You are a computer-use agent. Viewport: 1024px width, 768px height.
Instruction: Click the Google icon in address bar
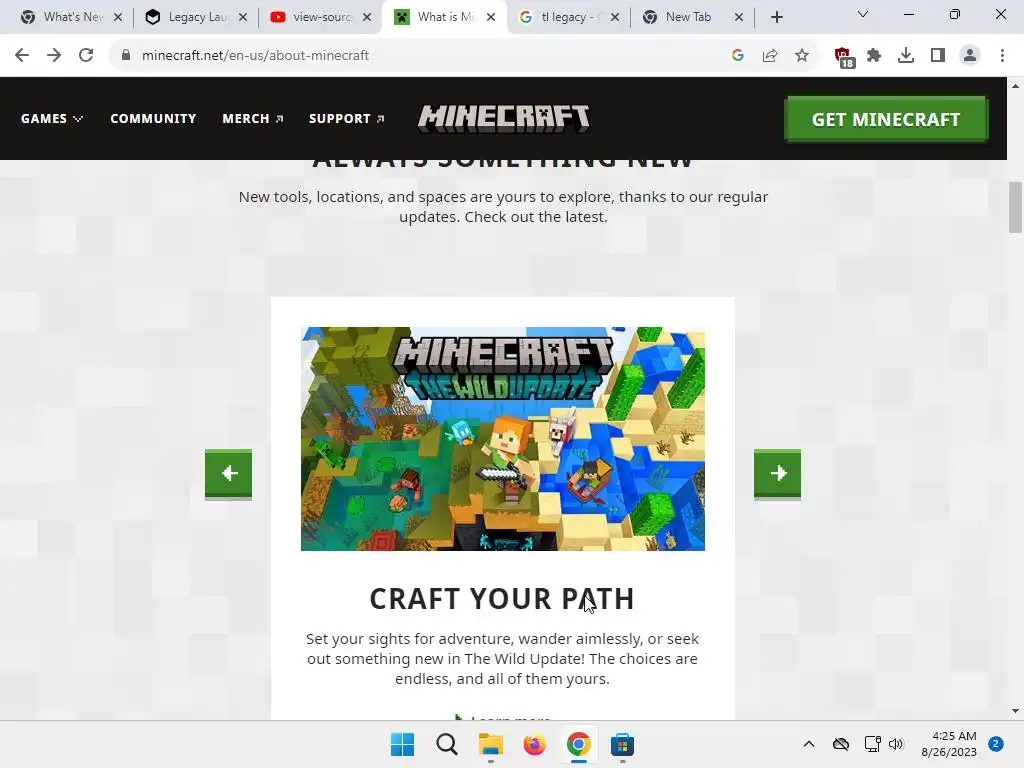coord(738,56)
